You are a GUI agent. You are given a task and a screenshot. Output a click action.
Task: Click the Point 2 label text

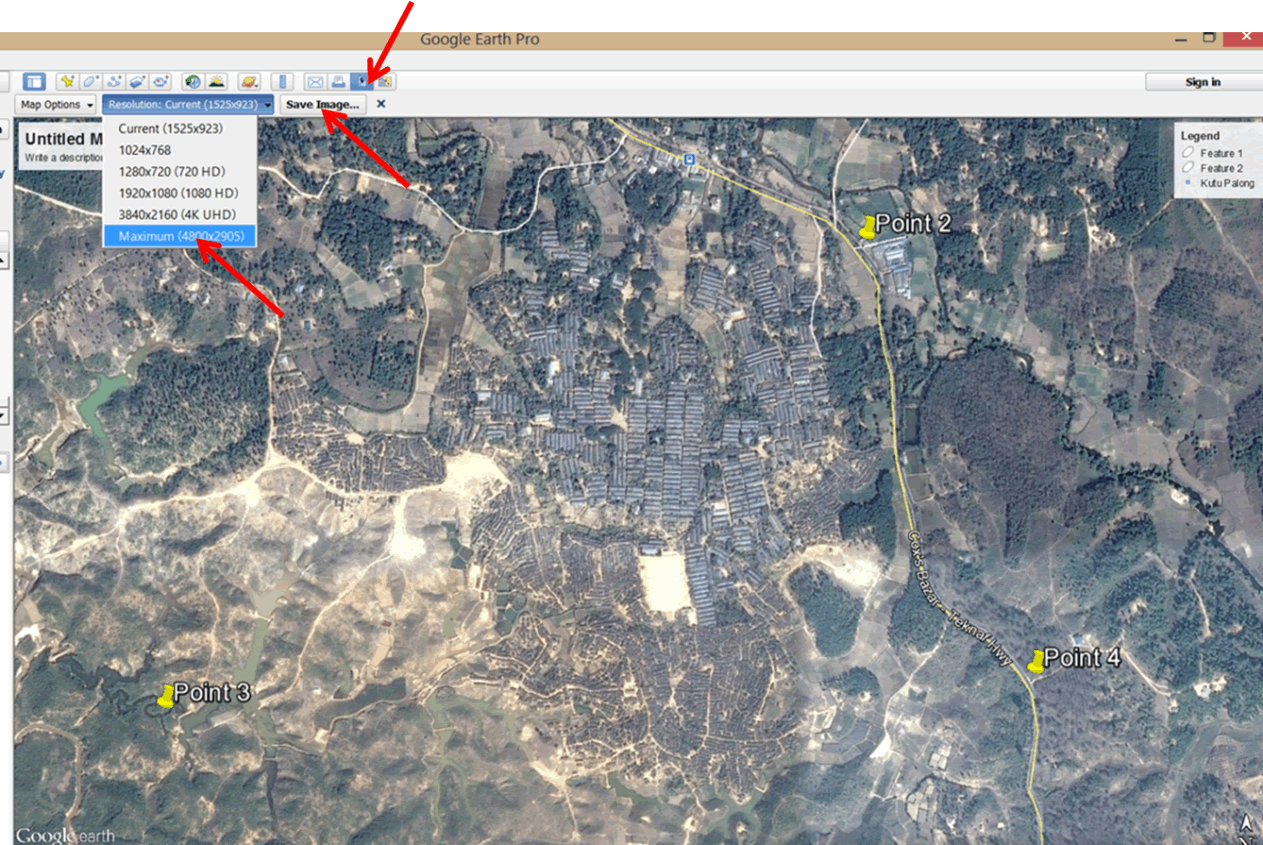coord(914,224)
